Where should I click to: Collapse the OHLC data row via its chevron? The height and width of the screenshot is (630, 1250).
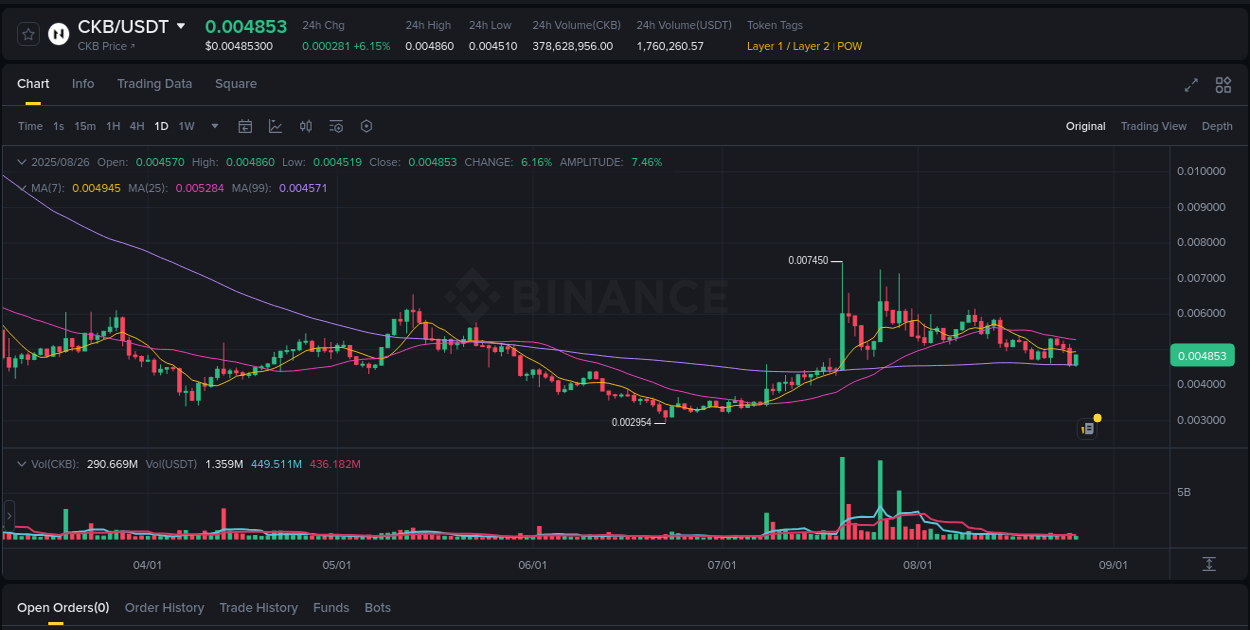point(22,161)
